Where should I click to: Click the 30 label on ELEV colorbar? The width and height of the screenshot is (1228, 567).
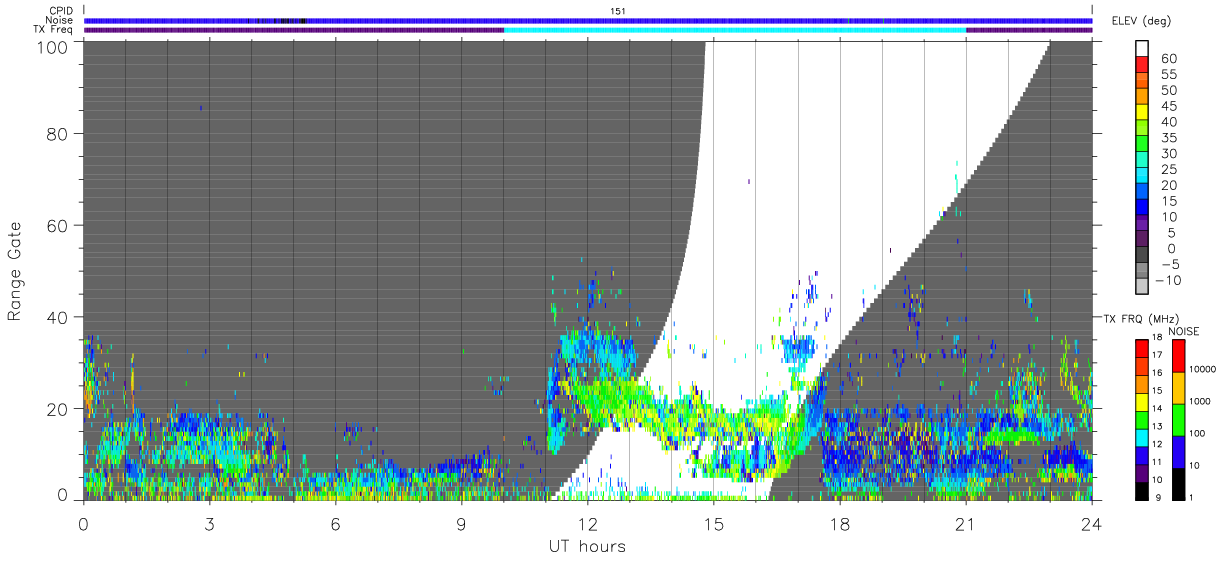[x=1168, y=153]
